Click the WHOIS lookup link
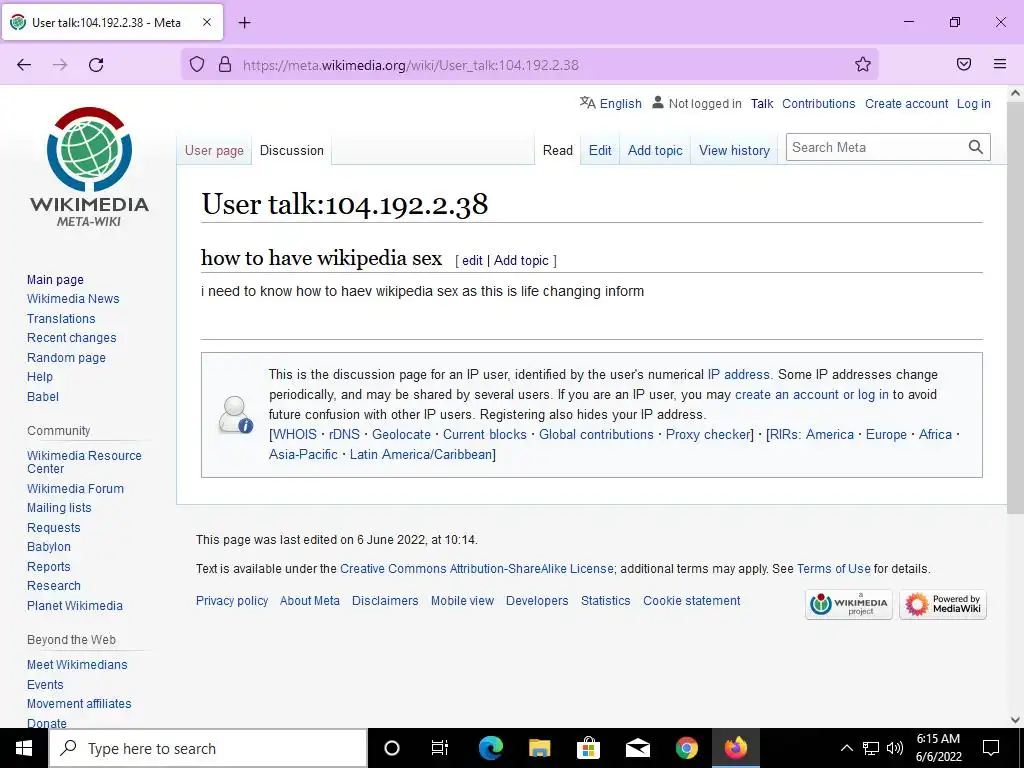1024x768 pixels. click(x=295, y=434)
